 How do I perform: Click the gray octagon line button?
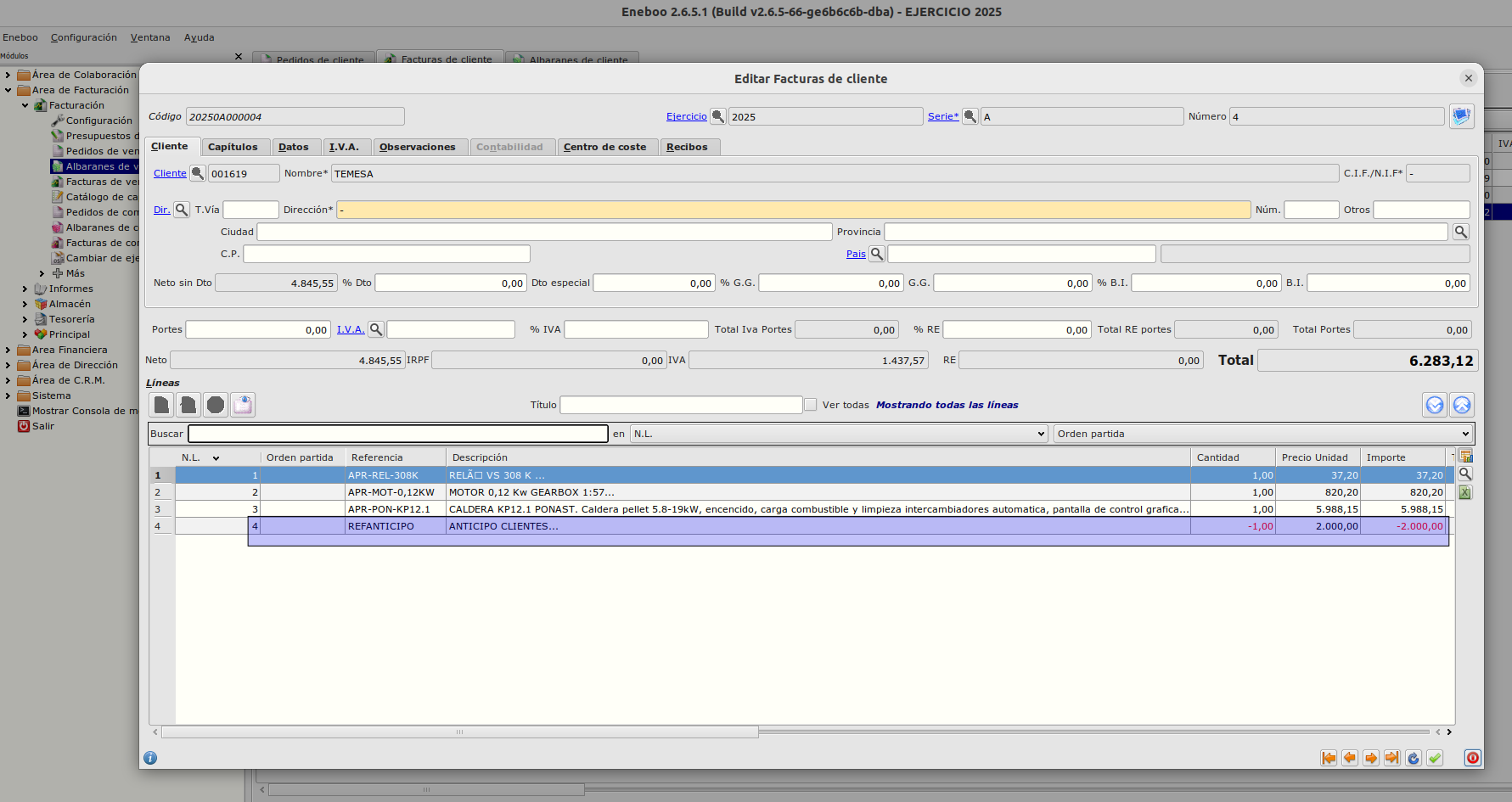[x=216, y=405]
